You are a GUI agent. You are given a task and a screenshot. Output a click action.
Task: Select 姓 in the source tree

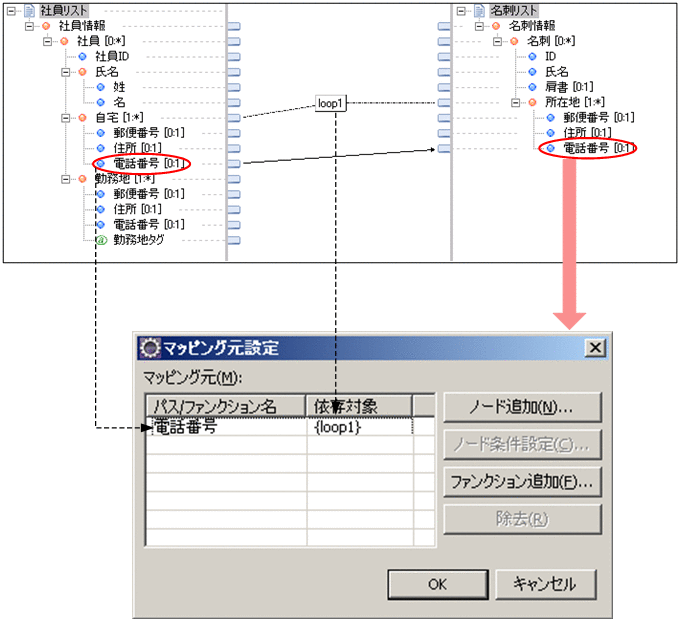119,87
